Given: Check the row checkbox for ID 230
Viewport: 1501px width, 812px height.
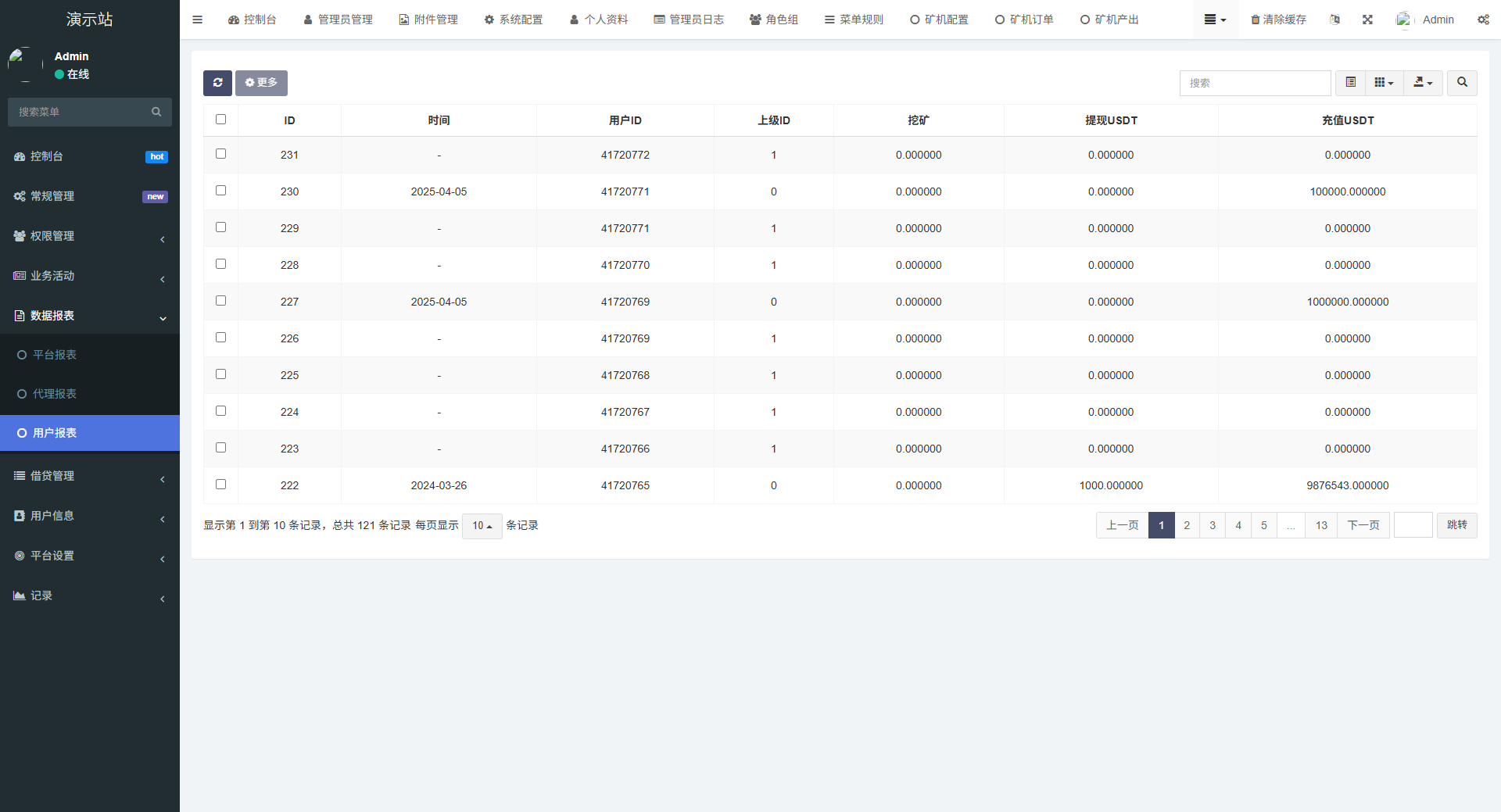Looking at the screenshot, I should 220,190.
